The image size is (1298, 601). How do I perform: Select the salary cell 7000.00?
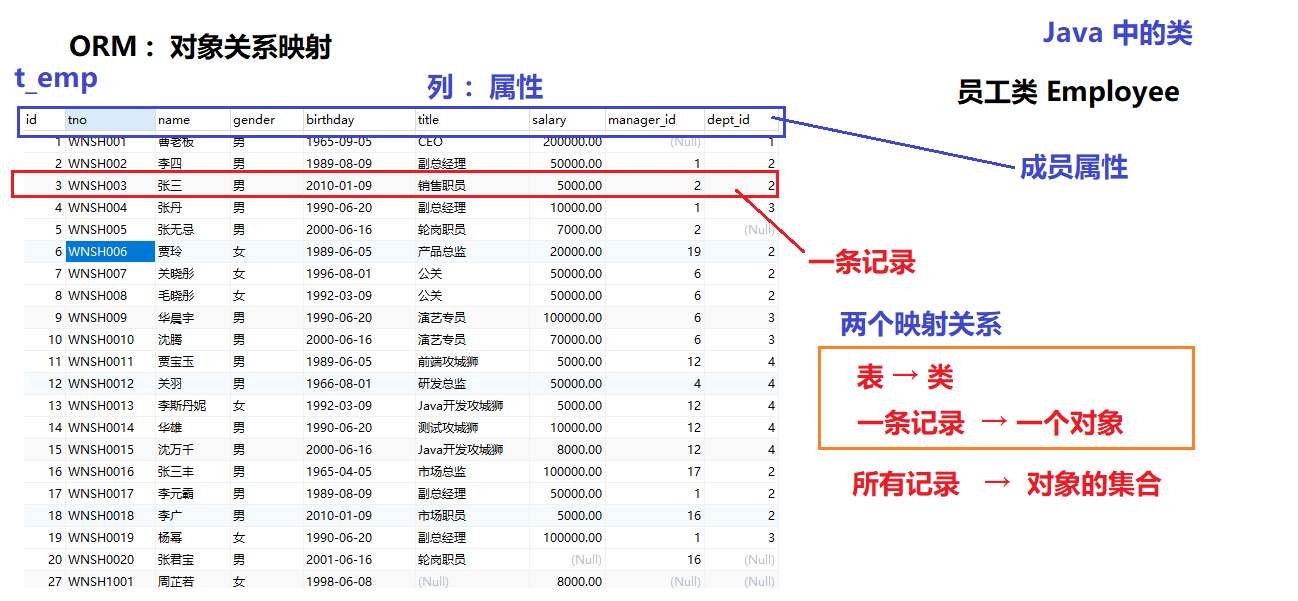[567, 229]
